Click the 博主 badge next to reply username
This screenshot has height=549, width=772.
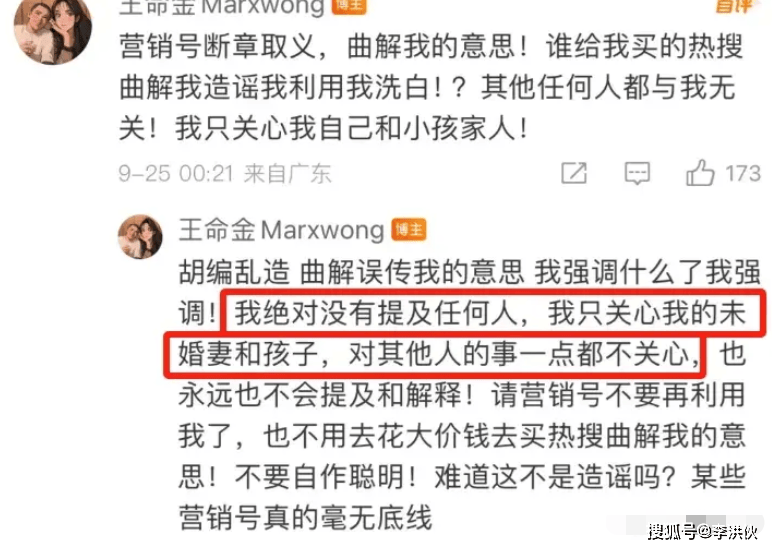409,229
